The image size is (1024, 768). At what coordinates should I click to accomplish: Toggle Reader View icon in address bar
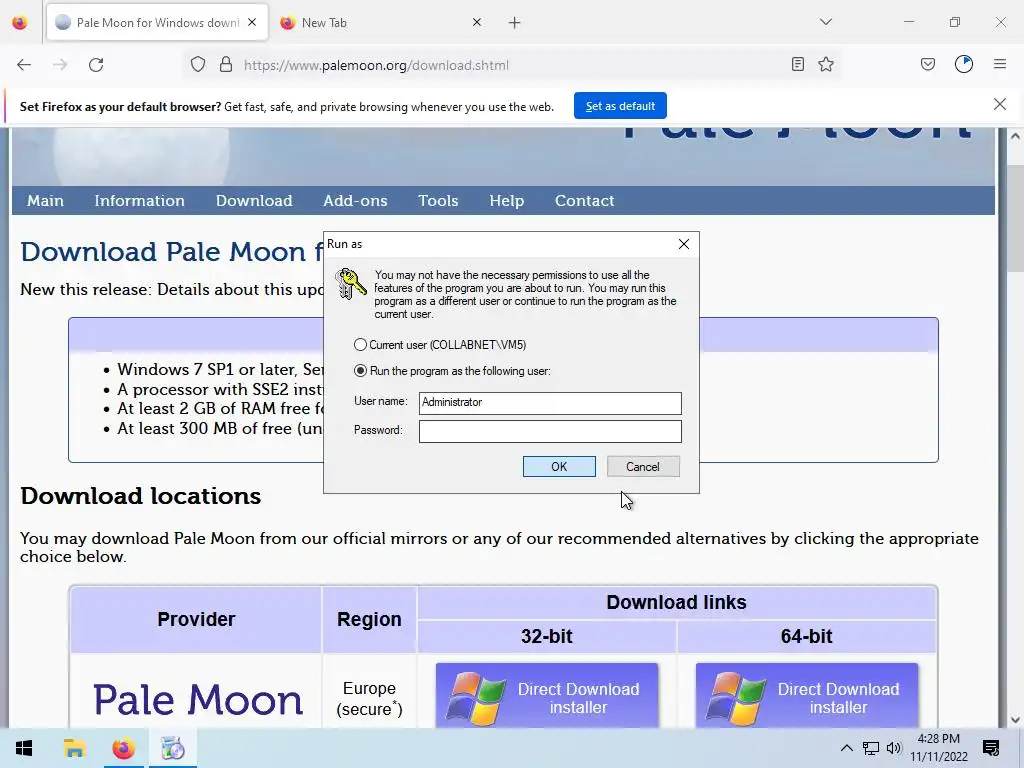[x=797, y=64]
